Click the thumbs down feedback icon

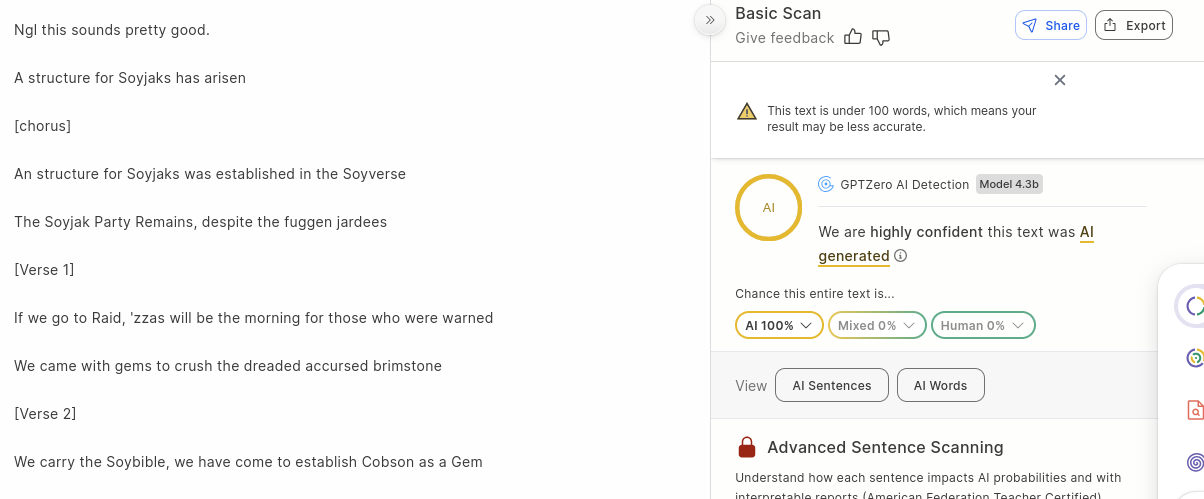[x=881, y=37]
